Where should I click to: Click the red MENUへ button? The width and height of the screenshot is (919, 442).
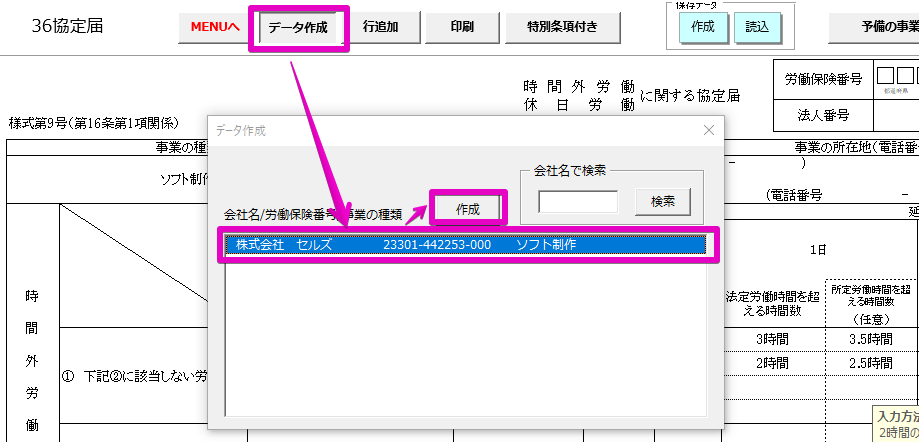tap(214, 28)
